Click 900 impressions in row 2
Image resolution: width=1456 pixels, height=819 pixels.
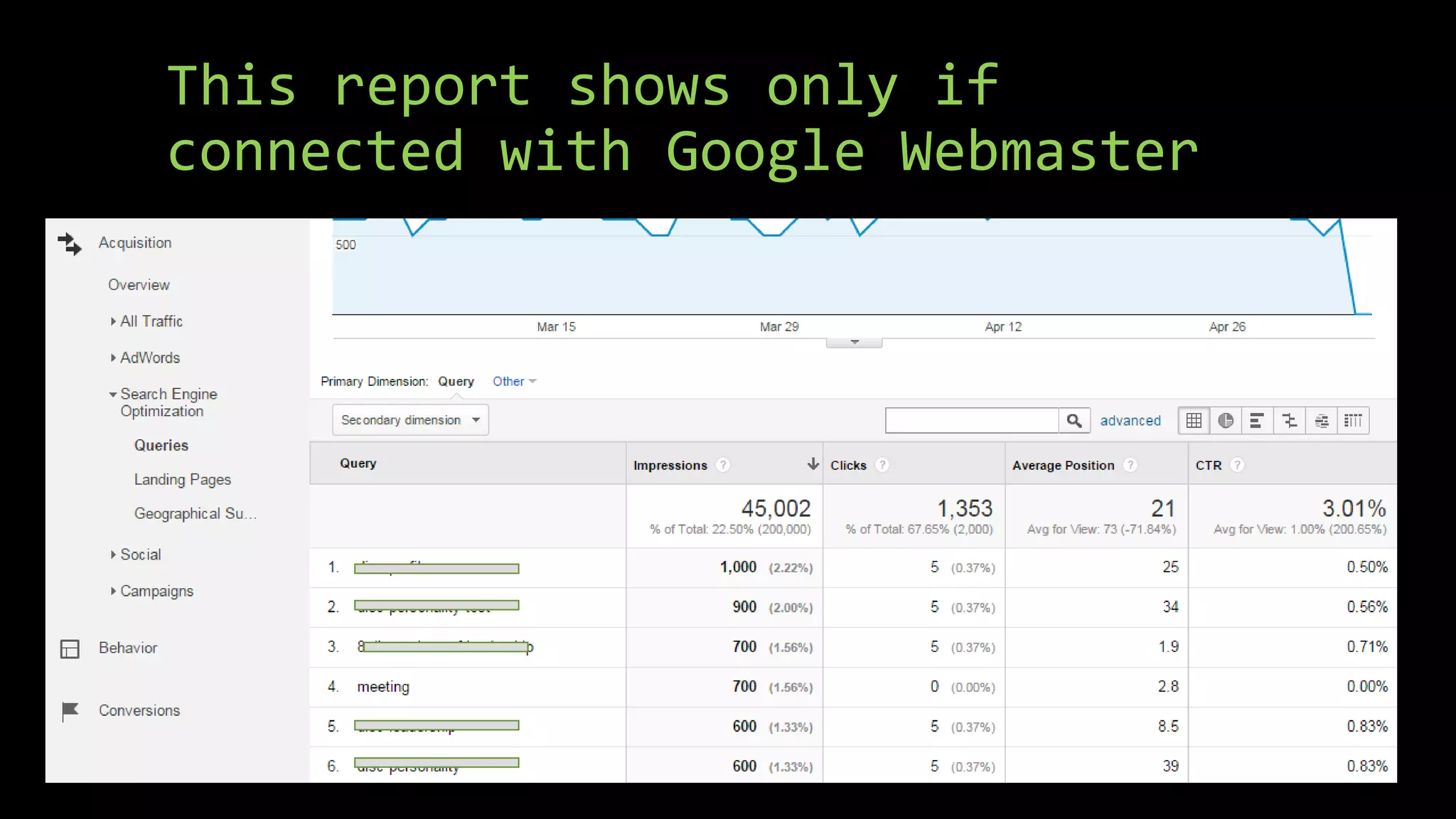[x=744, y=607]
